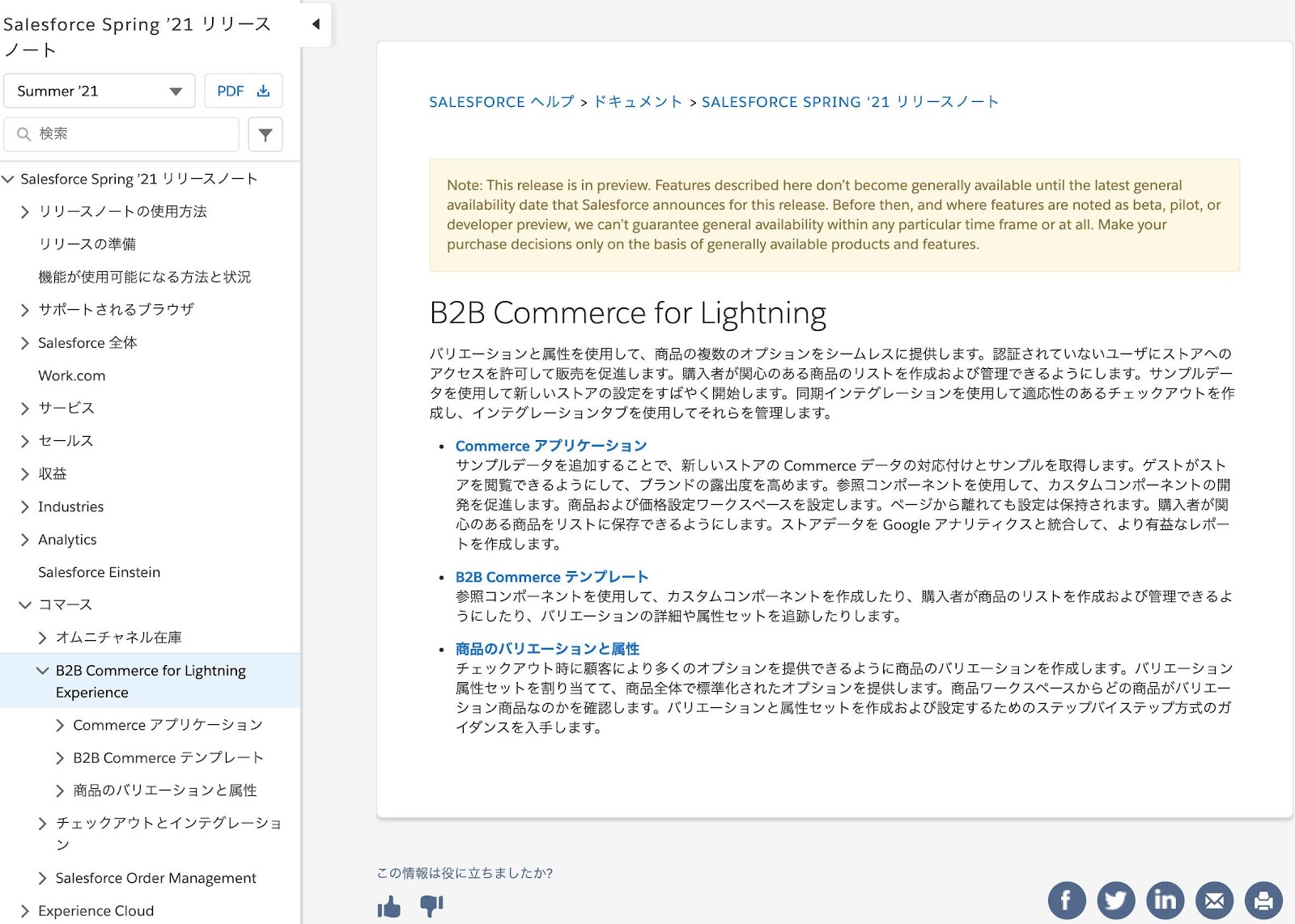Follow the ドキュメント breadcrumb link

tap(639, 102)
